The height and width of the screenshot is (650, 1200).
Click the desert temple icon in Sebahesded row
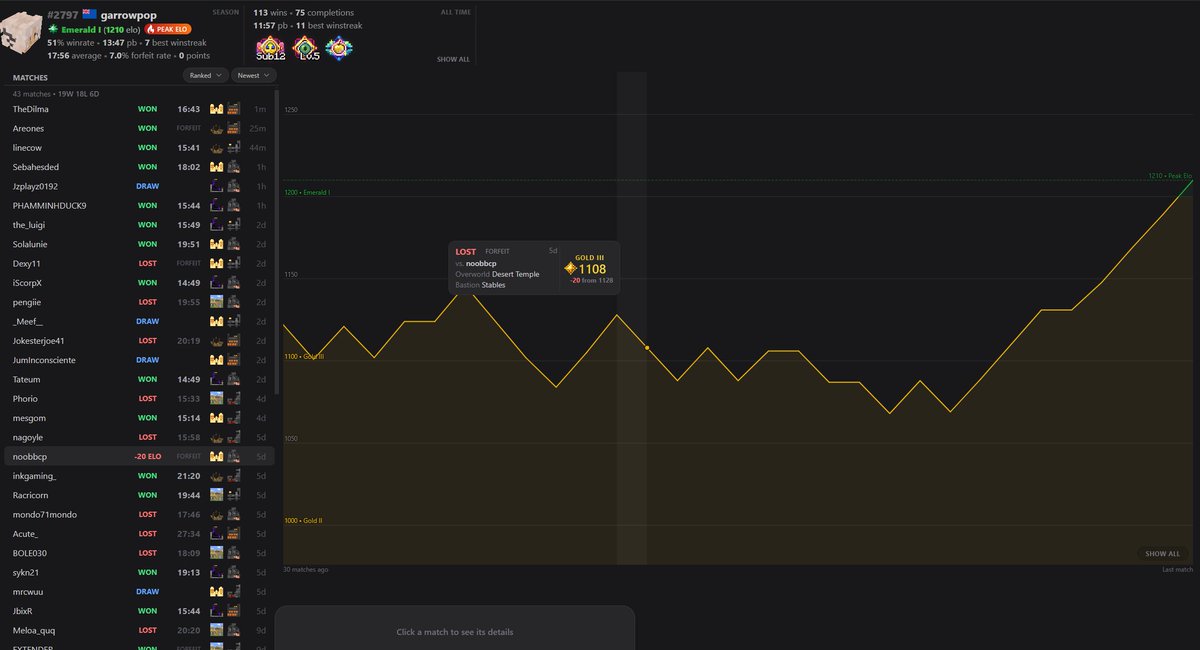(x=216, y=167)
